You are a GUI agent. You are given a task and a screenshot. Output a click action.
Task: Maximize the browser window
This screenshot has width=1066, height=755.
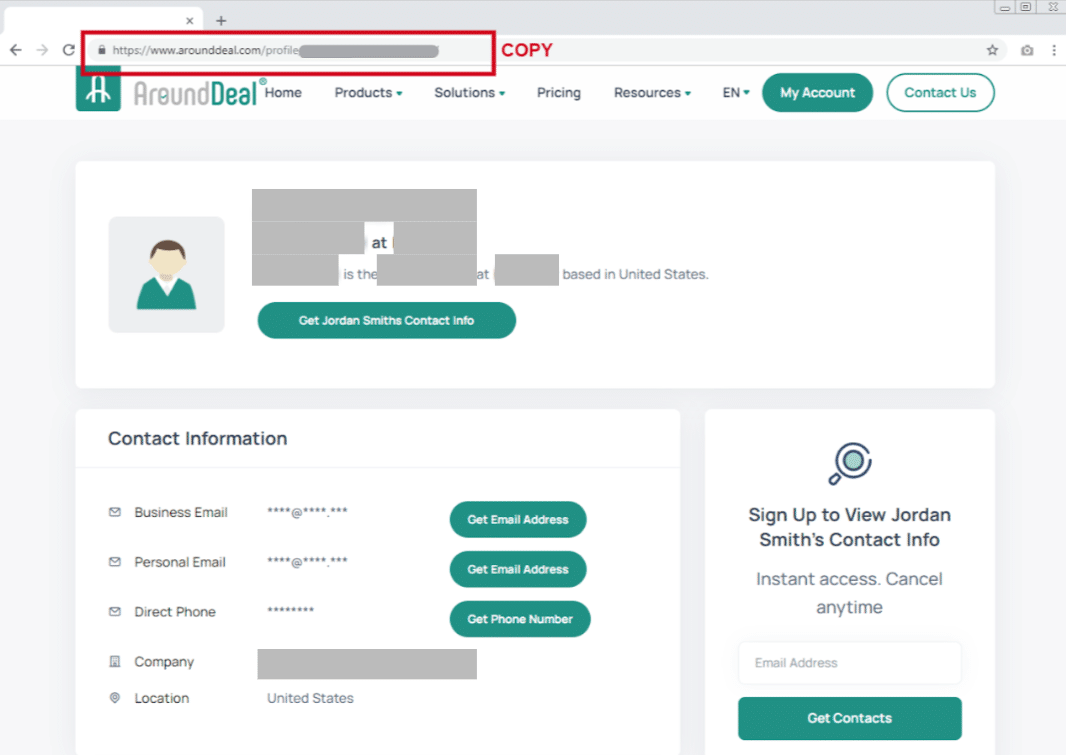(1026, 7)
